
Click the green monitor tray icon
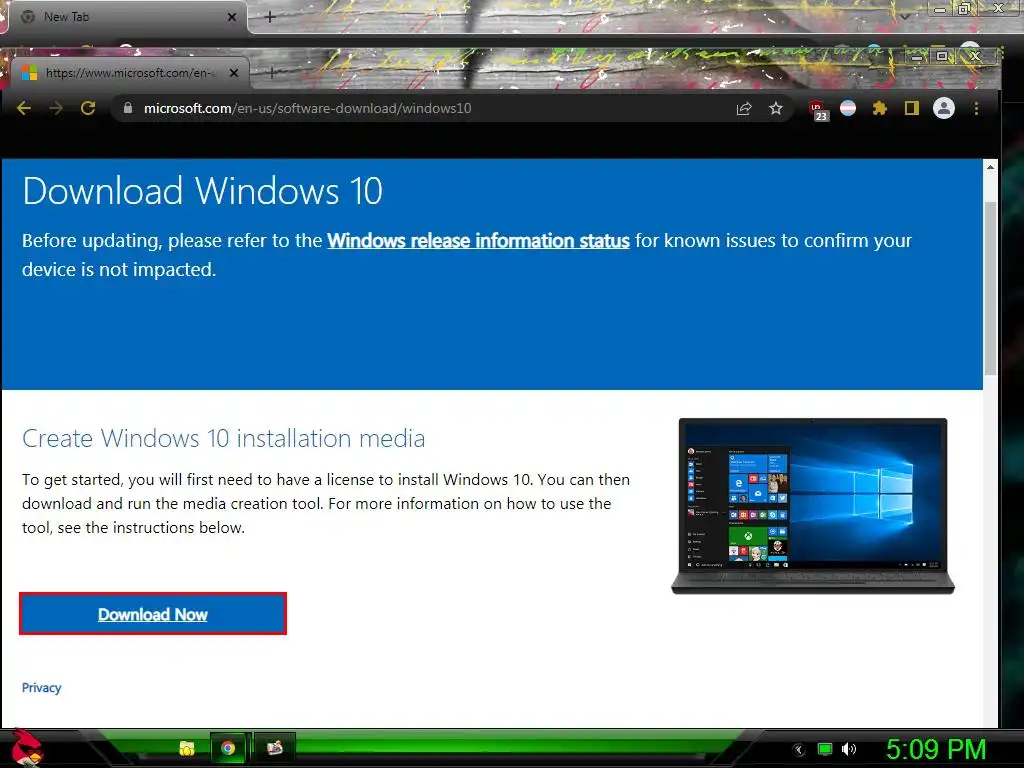pyautogui.click(x=825, y=749)
